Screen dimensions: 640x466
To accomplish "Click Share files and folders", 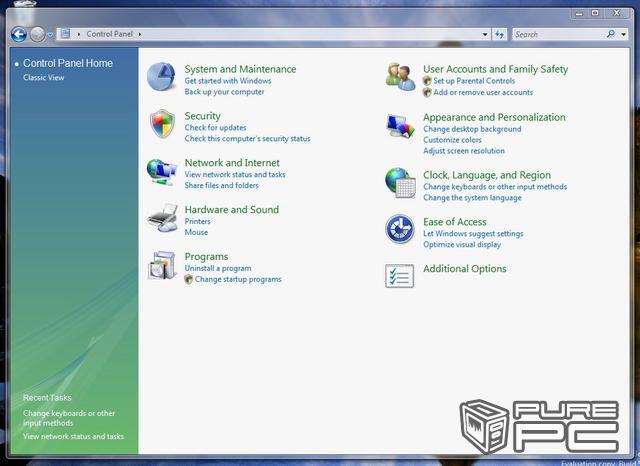I will [221, 186].
